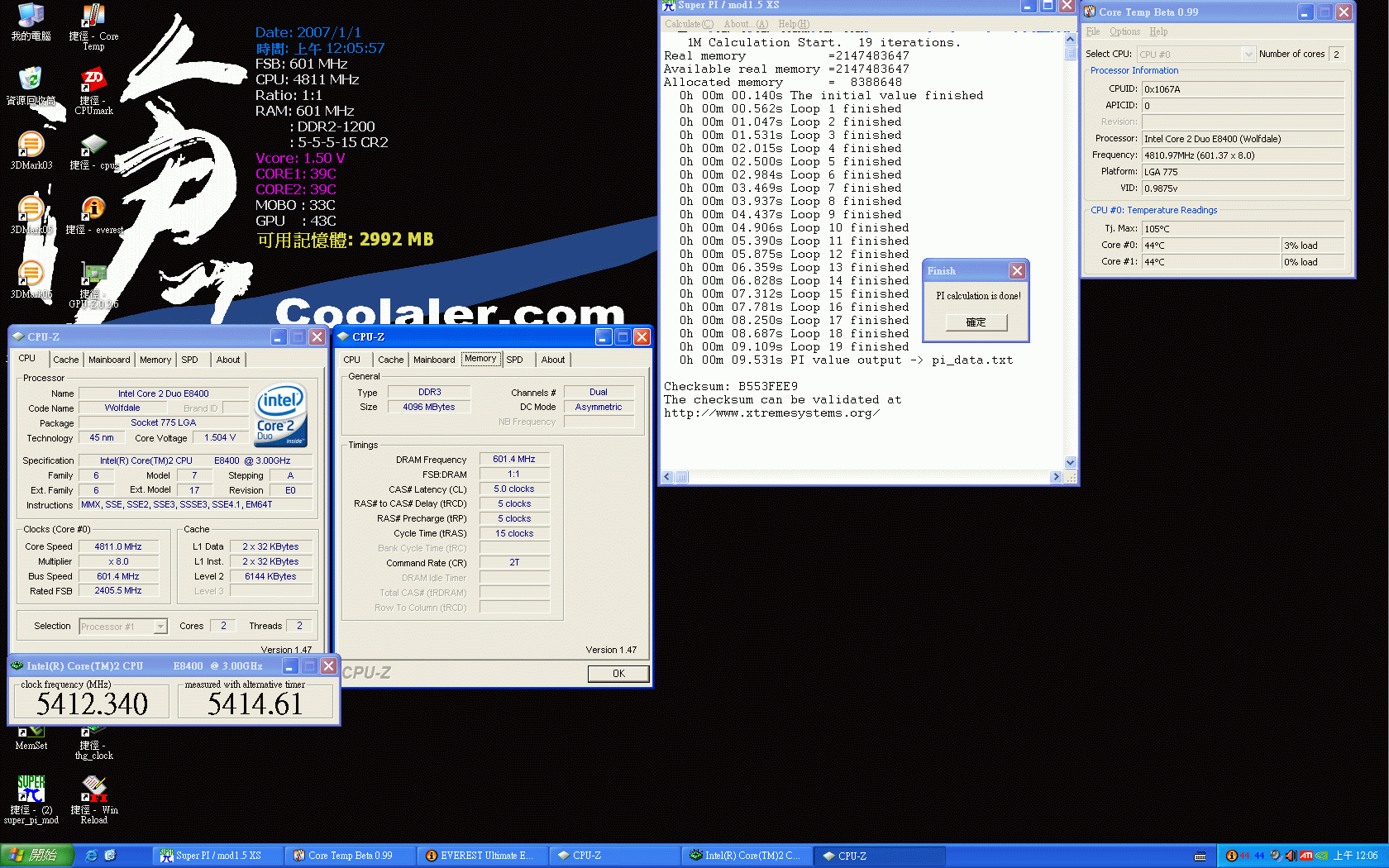
Task: Open the MemSet desktop shortcut
Action: tap(31, 738)
